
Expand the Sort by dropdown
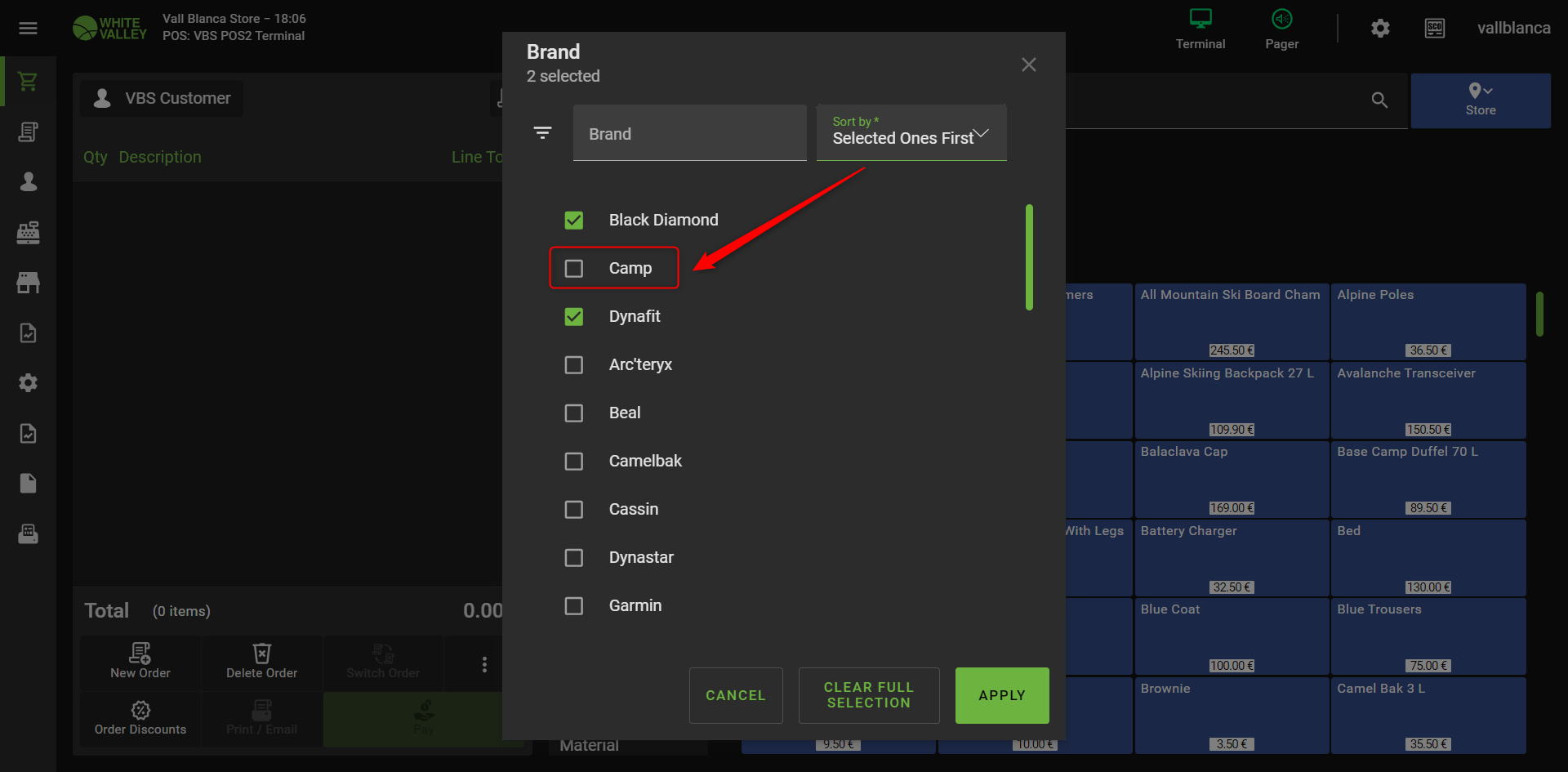[911, 132]
